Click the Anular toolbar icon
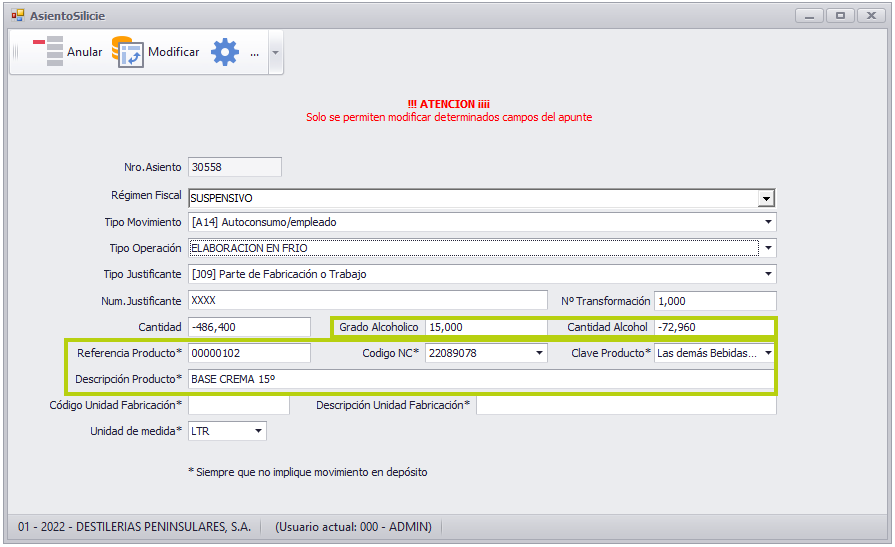The width and height of the screenshot is (895, 547). (47, 51)
